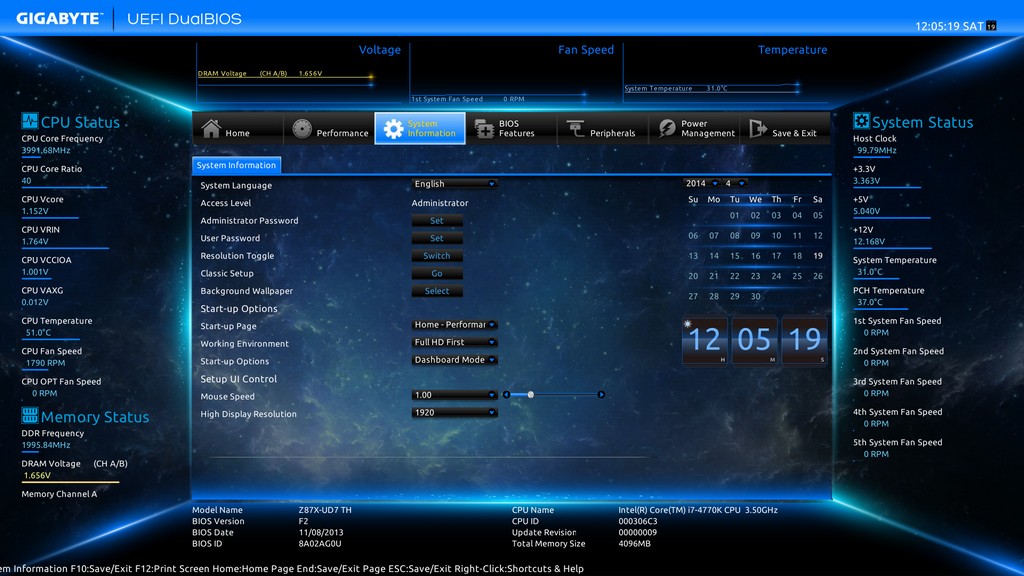This screenshot has height=576, width=1024.
Task: Click the PCH Temperature value 37.0°C
Action: (x=870, y=302)
